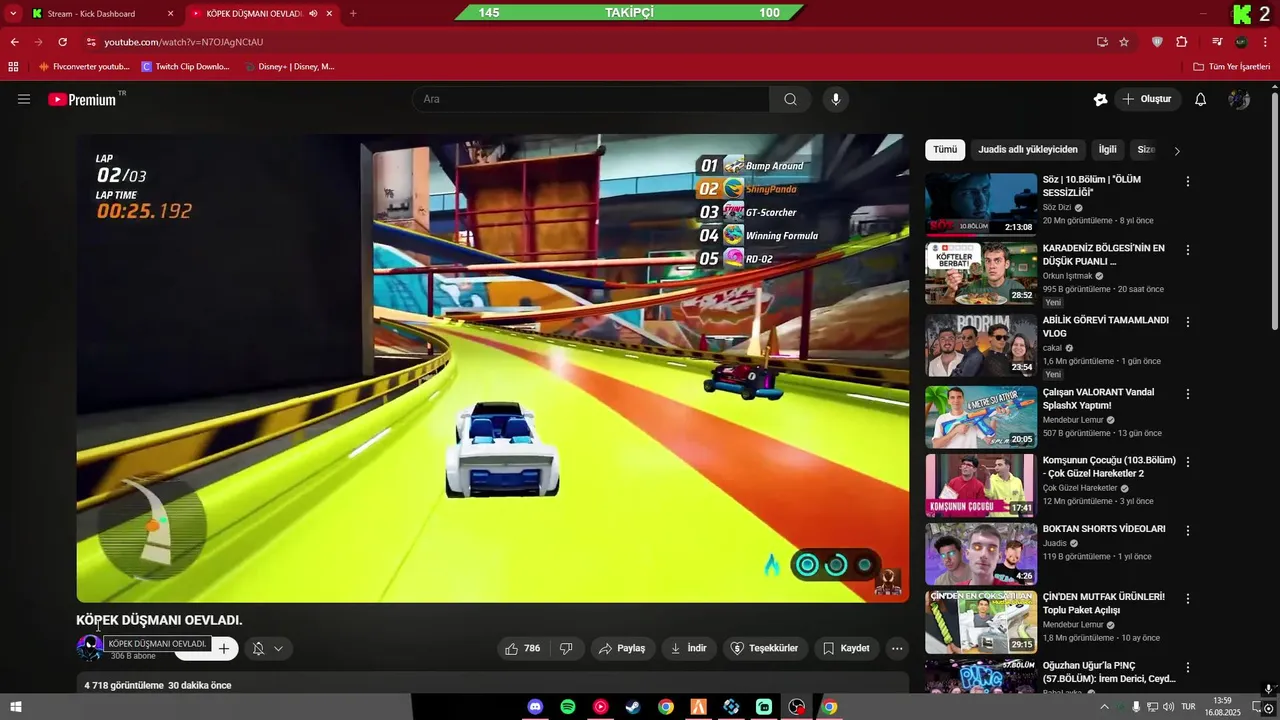Click the address bar URL

pyautogui.click(x=183, y=42)
